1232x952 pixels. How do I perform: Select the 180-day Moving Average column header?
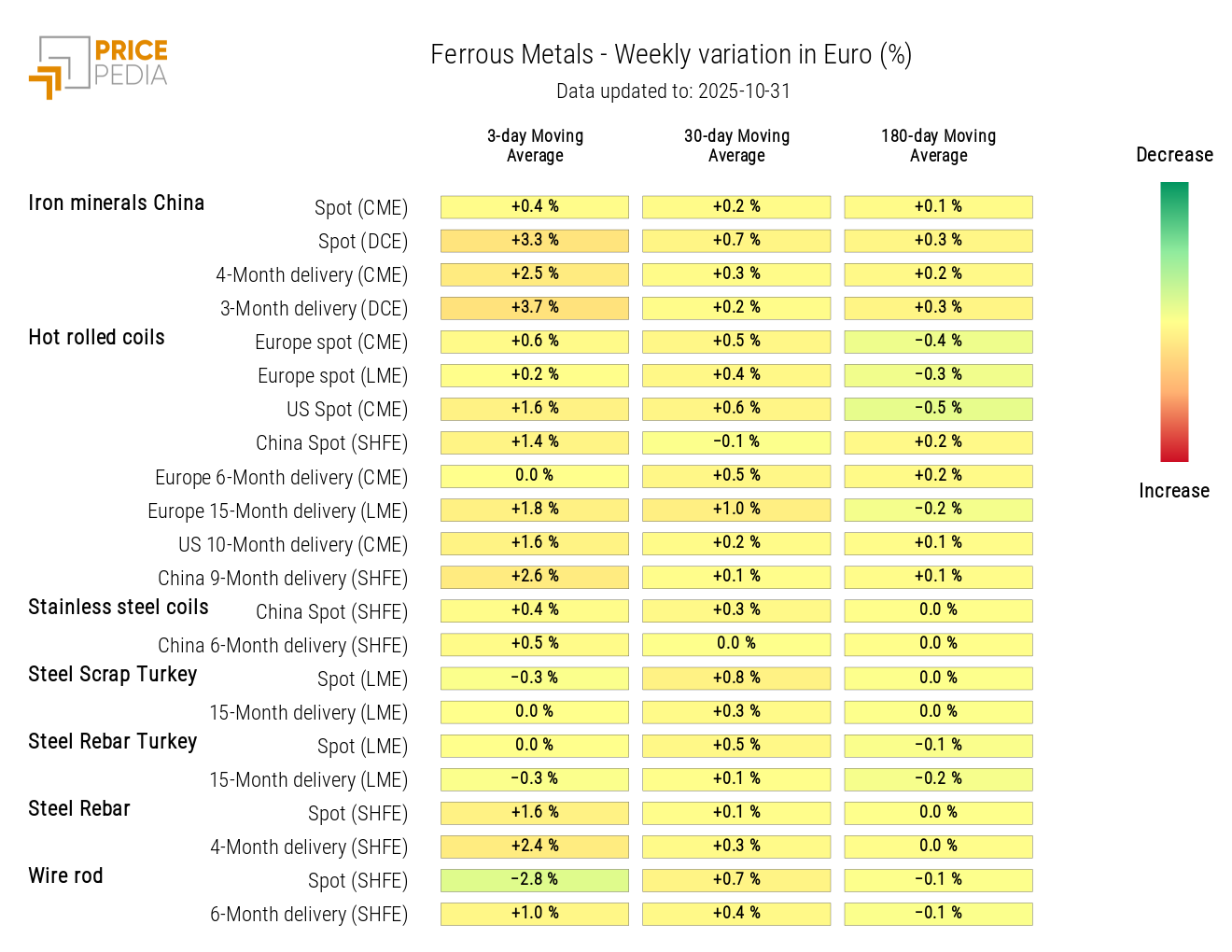pyautogui.click(x=938, y=146)
